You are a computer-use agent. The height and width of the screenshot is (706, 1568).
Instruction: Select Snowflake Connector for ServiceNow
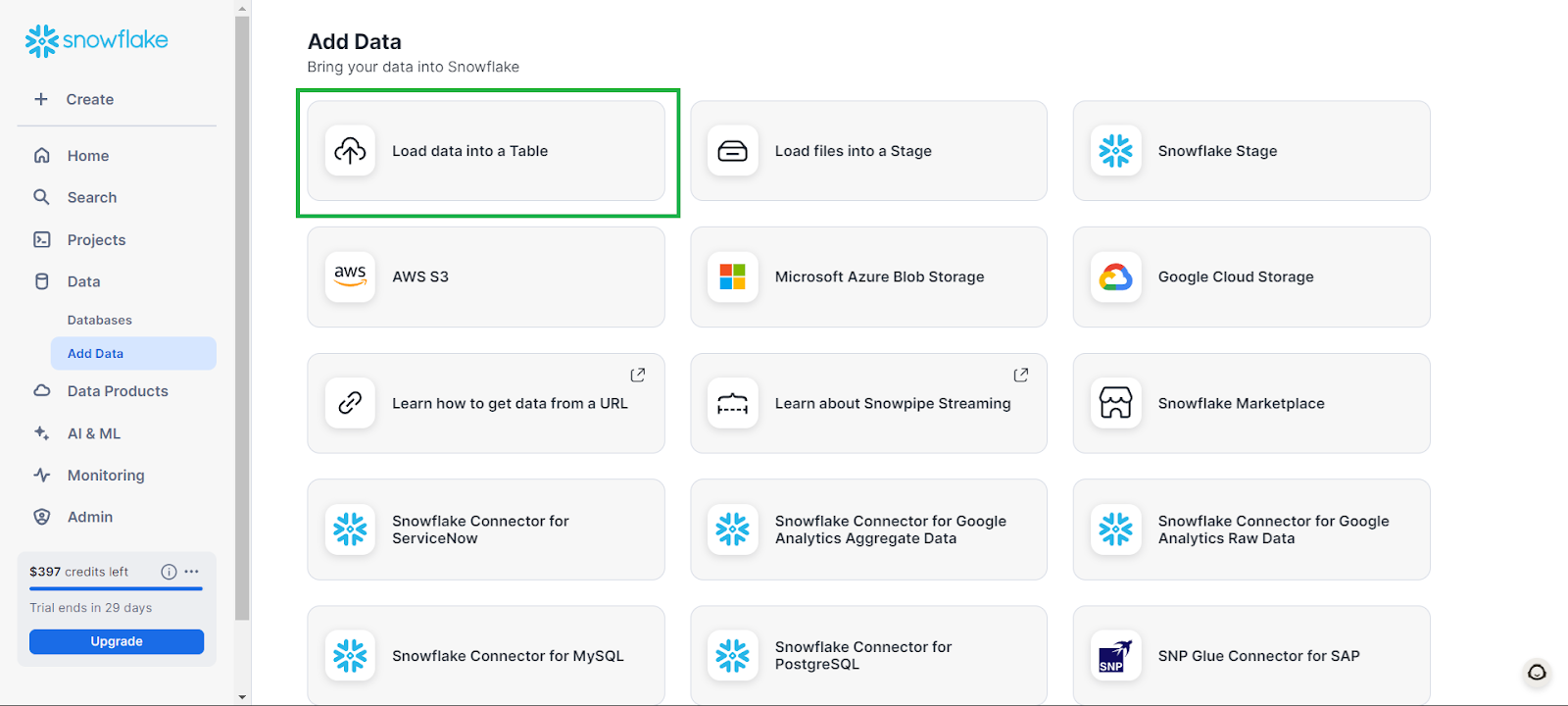[x=486, y=529]
